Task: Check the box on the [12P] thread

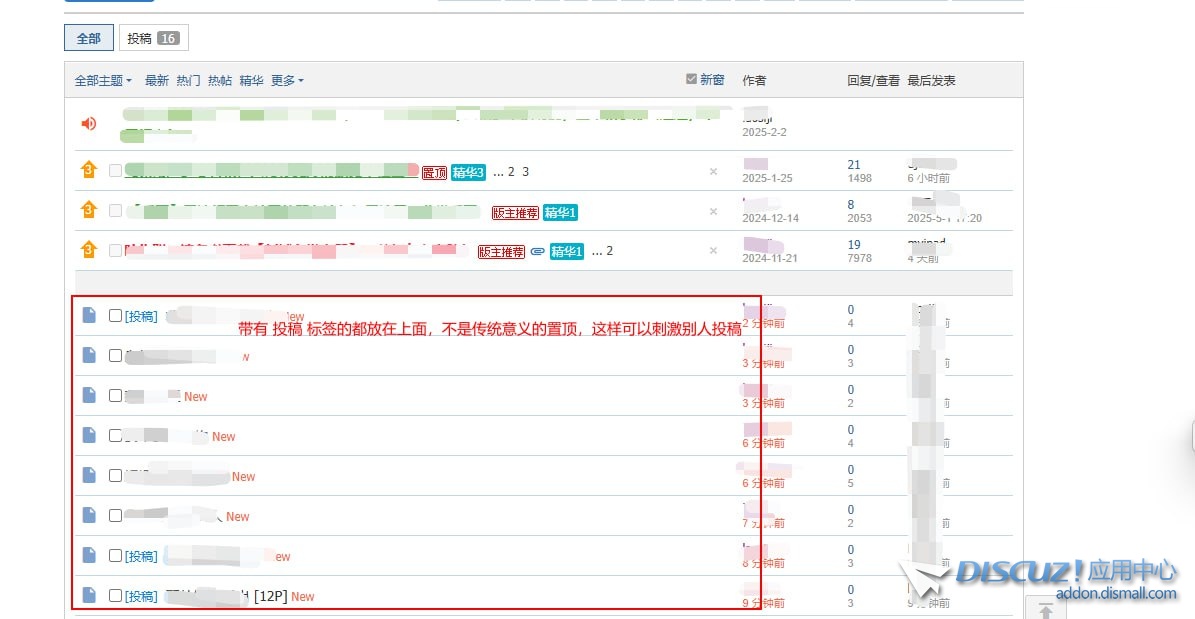Action: click(x=115, y=596)
